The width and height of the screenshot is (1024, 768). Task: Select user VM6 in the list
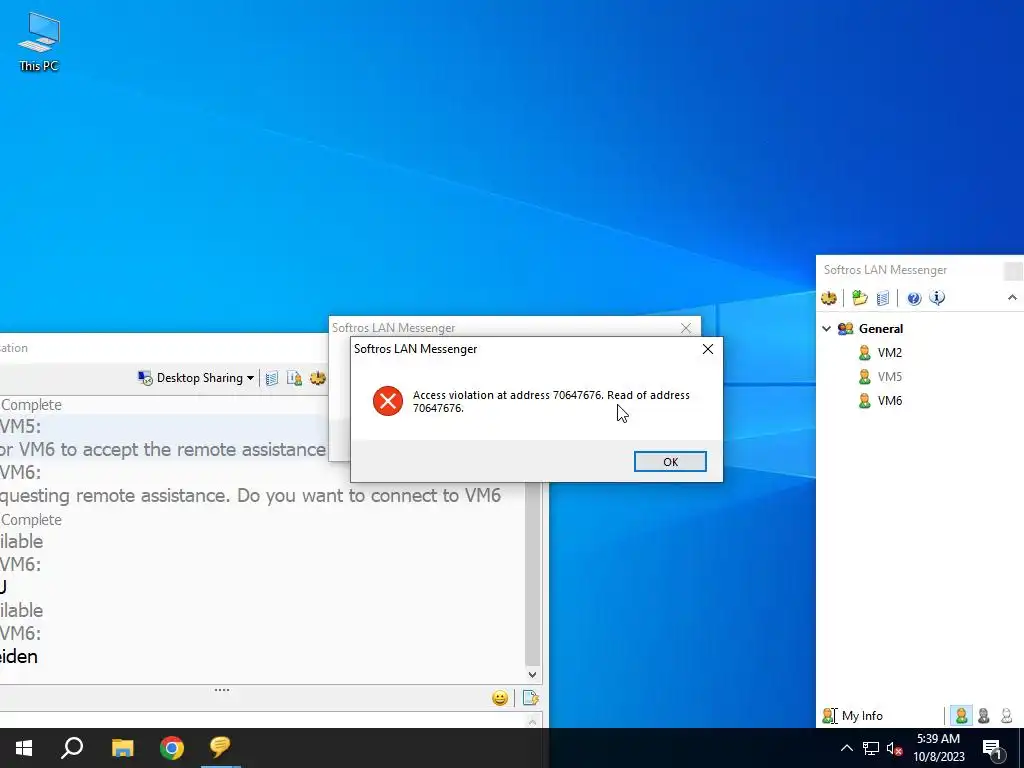(889, 401)
